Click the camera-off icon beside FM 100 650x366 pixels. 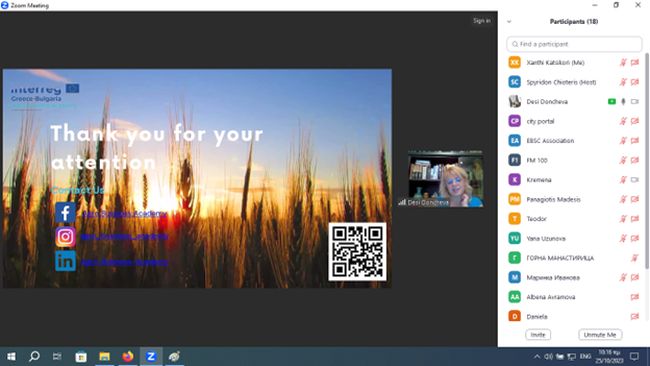(x=635, y=160)
